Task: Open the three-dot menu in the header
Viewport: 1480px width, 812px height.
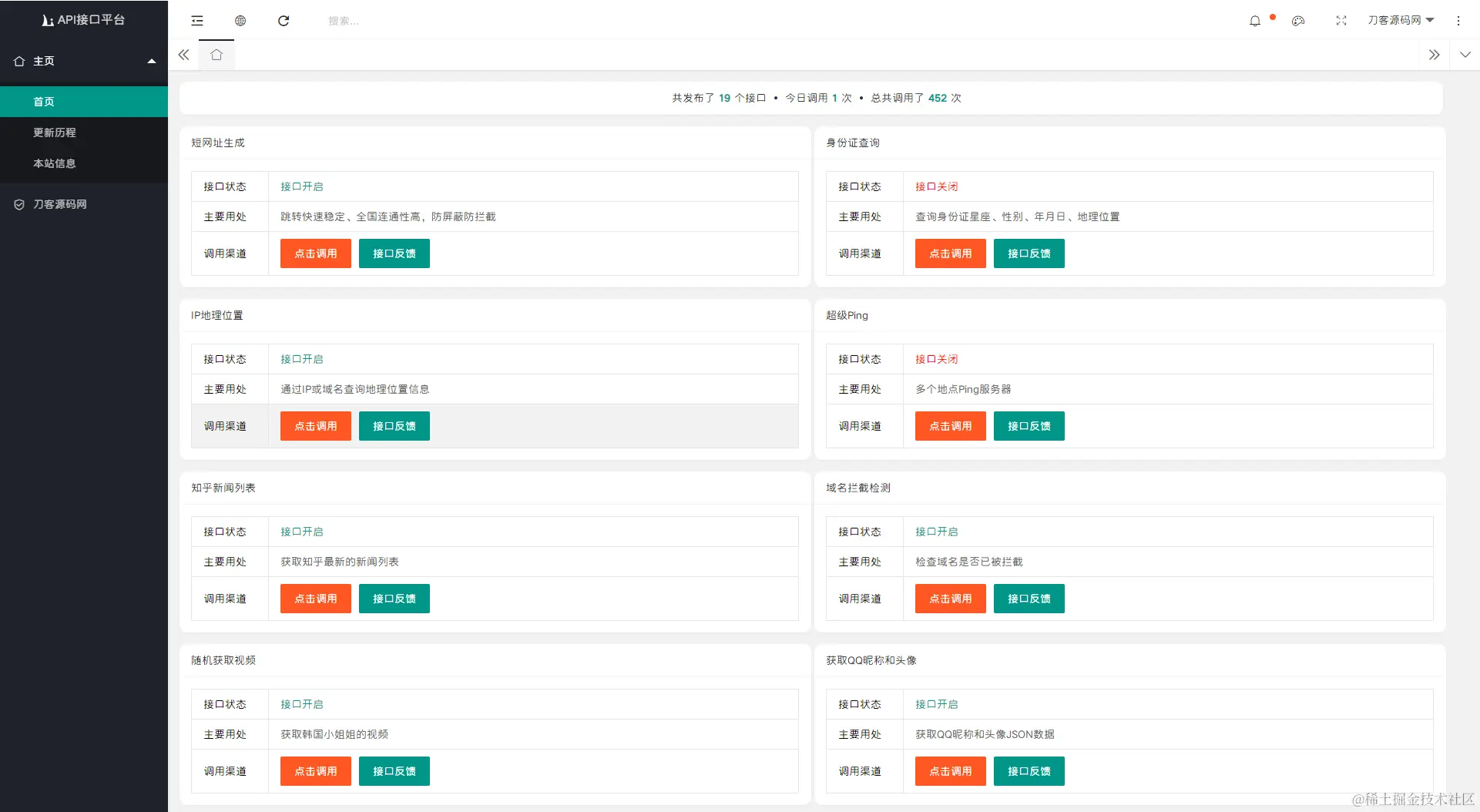Action: click(x=1458, y=21)
